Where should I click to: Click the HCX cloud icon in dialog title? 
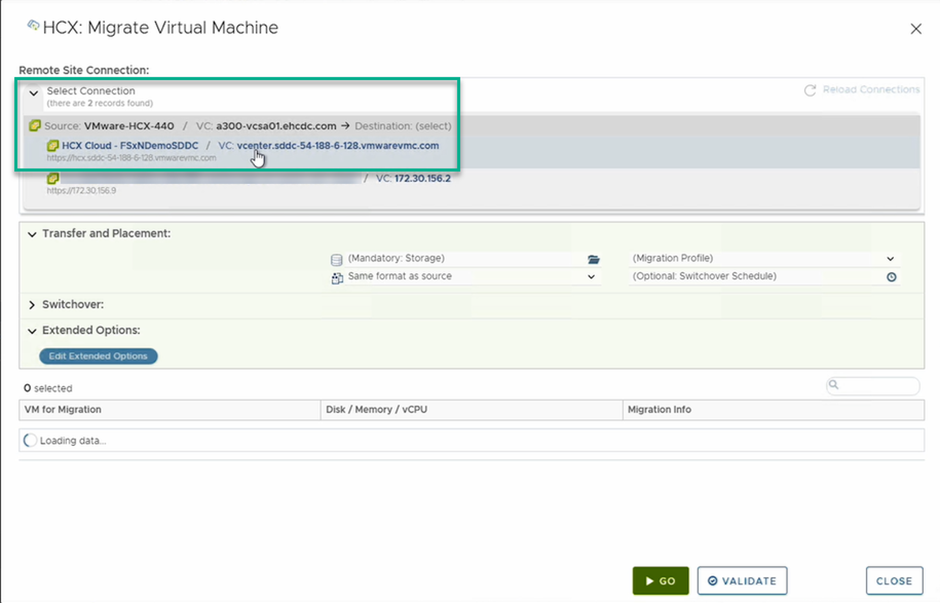point(33,25)
